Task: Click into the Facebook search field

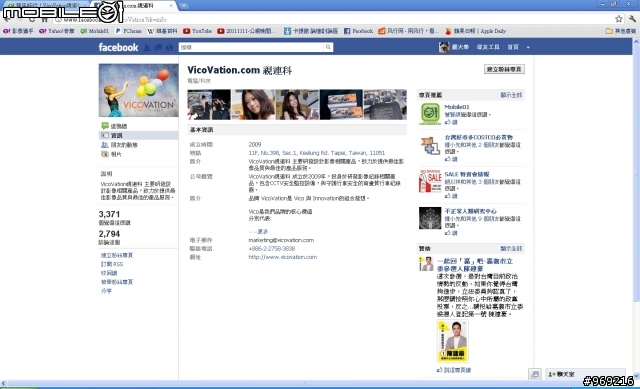Action: point(251,47)
